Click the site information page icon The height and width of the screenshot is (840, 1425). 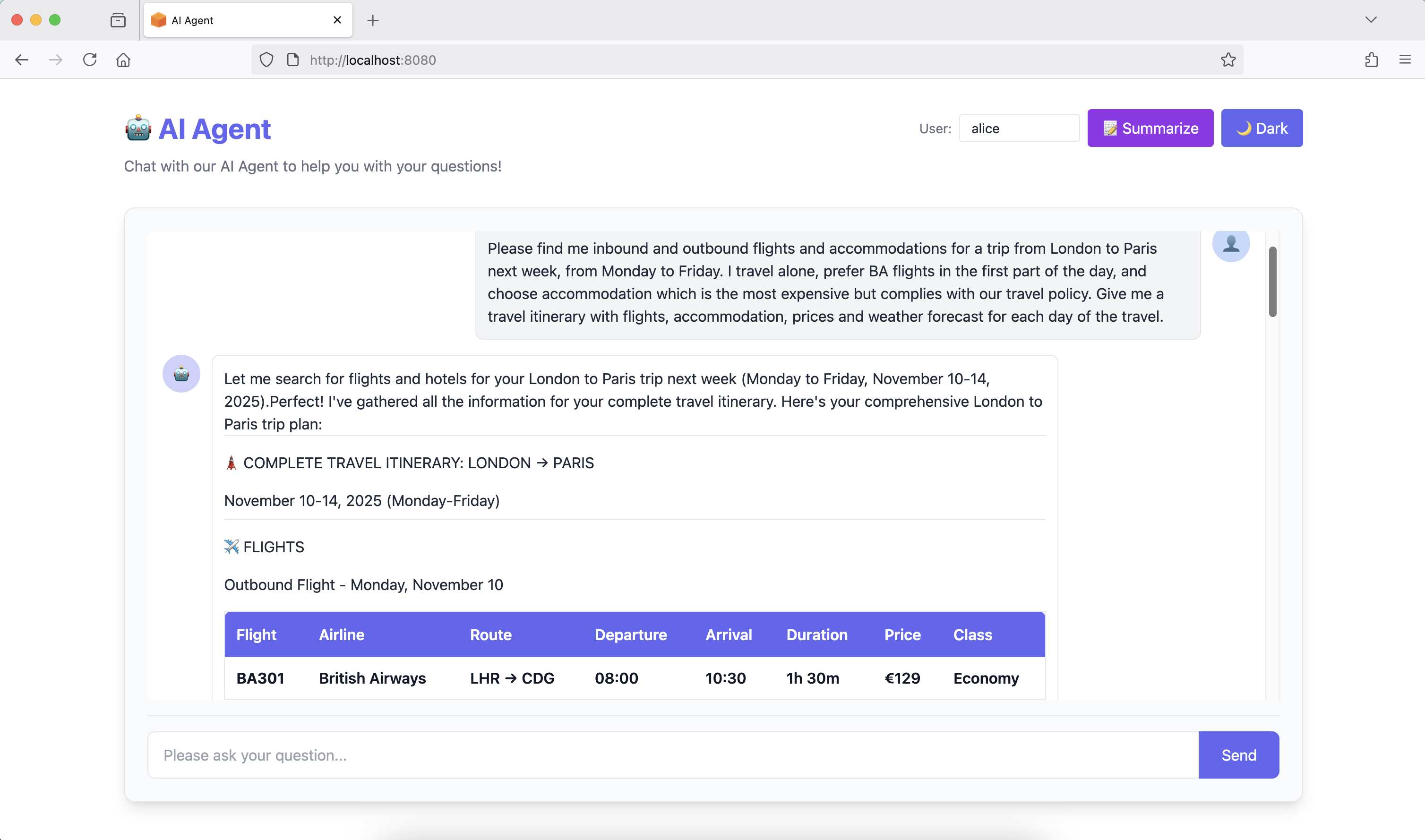point(292,60)
